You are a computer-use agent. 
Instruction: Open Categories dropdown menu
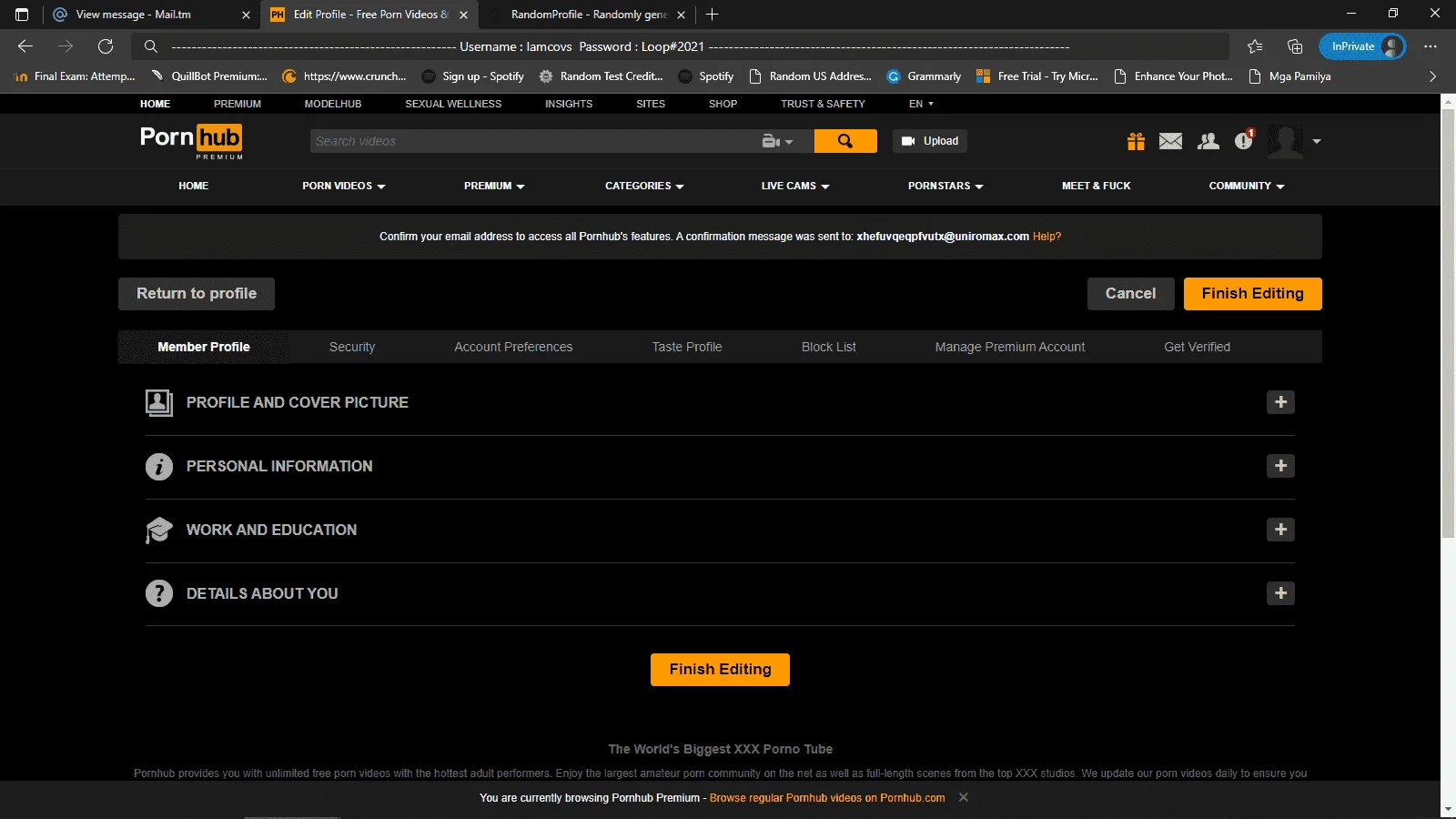[x=644, y=186]
